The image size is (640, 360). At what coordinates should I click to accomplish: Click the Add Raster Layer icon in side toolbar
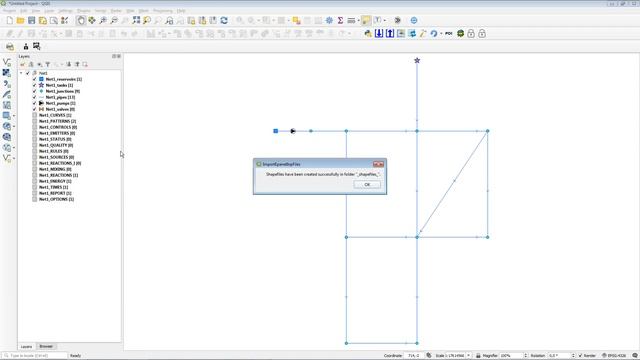pyautogui.click(x=7, y=73)
